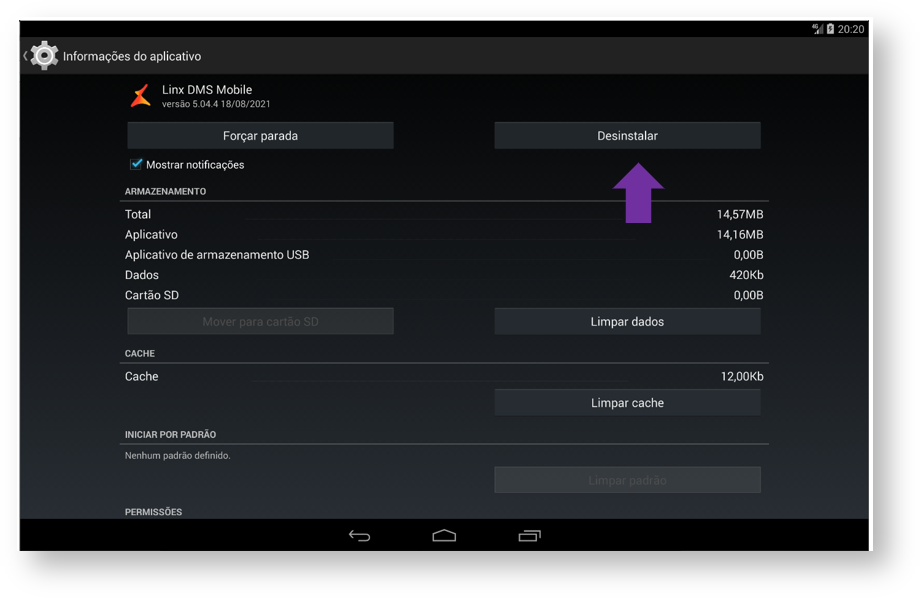
Task: Tap the INICIAR POR PADRÃO header
Action: click(170, 435)
